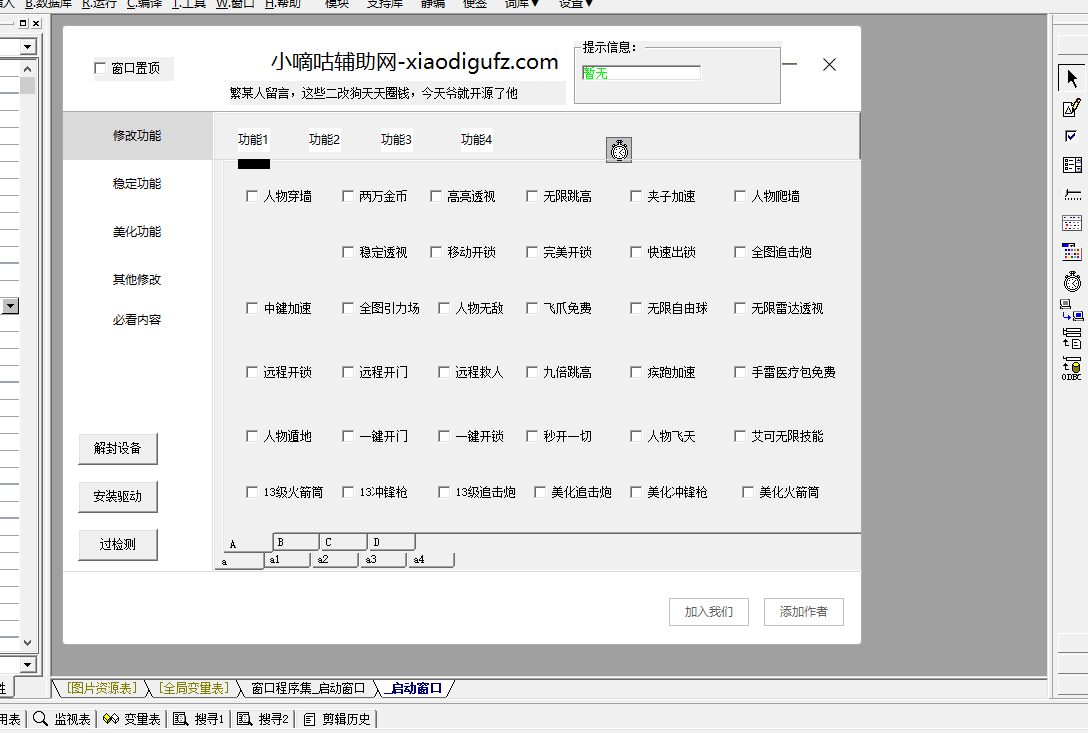Open 变量表 via its glasses icon
The height and width of the screenshot is (733, 1088).
coord(110,718)
